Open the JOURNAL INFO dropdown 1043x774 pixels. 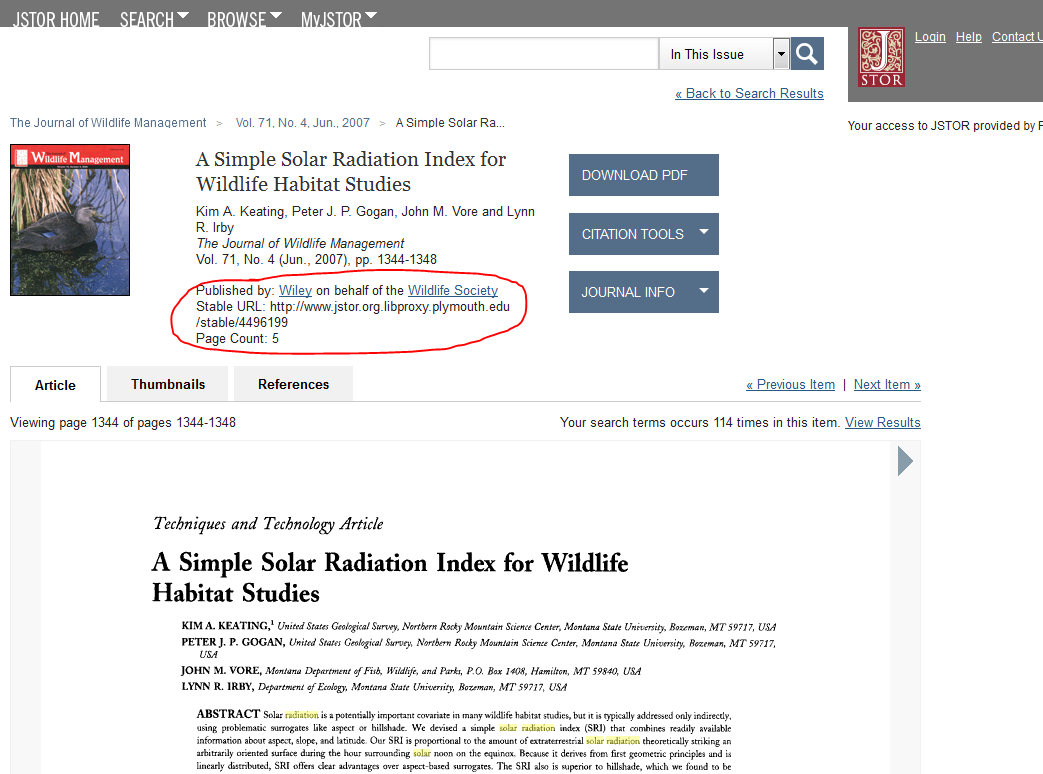click(643, 291)
